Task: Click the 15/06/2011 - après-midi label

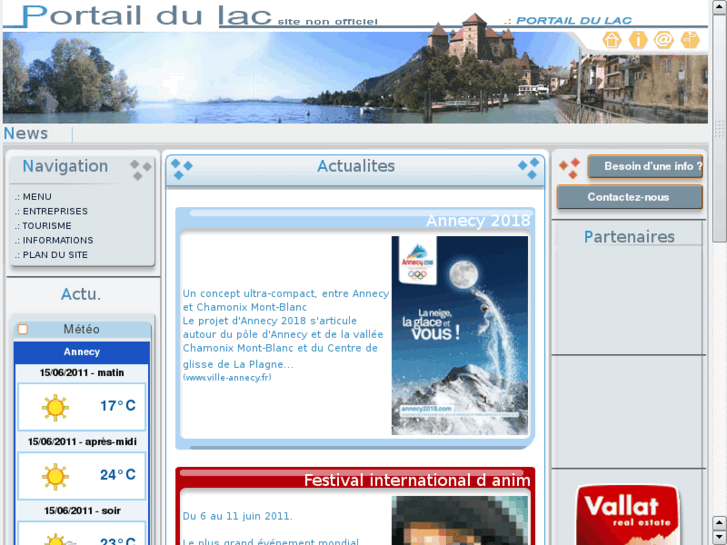Action: (82, 442)
